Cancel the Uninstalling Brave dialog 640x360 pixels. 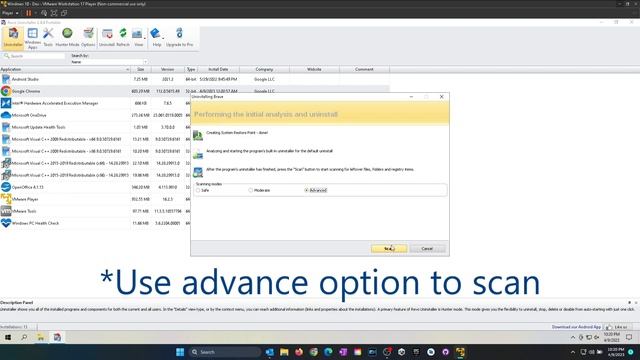[x=427, y=249]
